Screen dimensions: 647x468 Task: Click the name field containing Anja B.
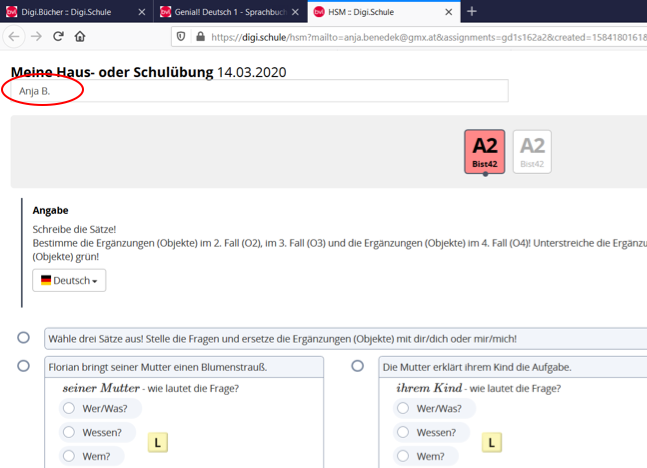(260, 91)
